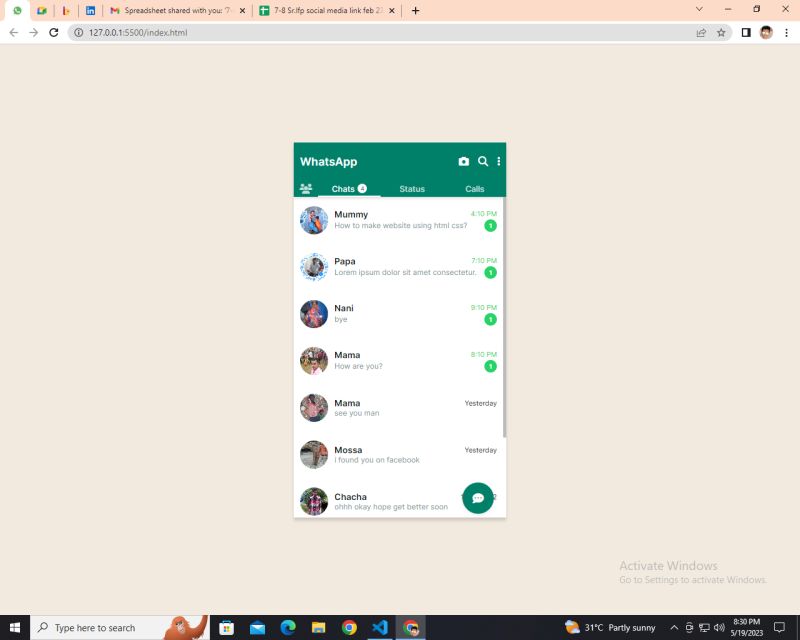Open Microsoft Edge from taskbar
The image size is (800, 640).
pyautogui.click(x=288, y=627)
